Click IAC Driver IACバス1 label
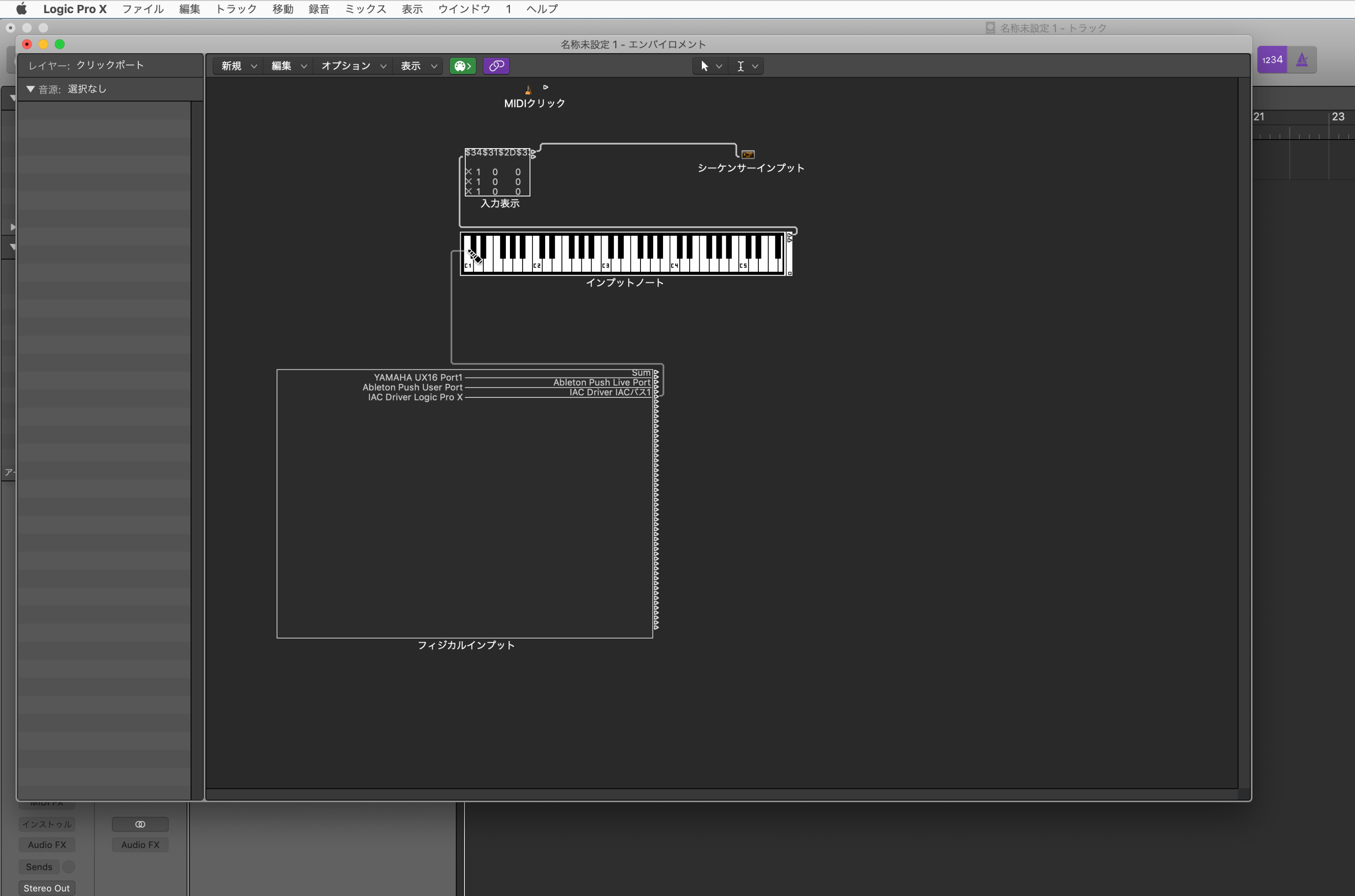1355x896 pixels. pyautogui.click(x=610, y=392)
